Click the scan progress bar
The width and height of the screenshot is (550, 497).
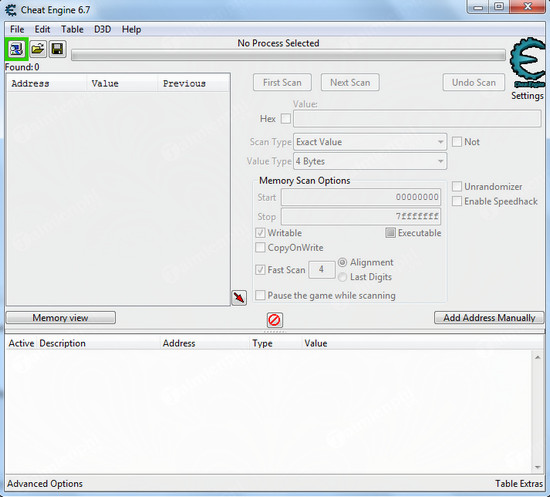(288, 55)
